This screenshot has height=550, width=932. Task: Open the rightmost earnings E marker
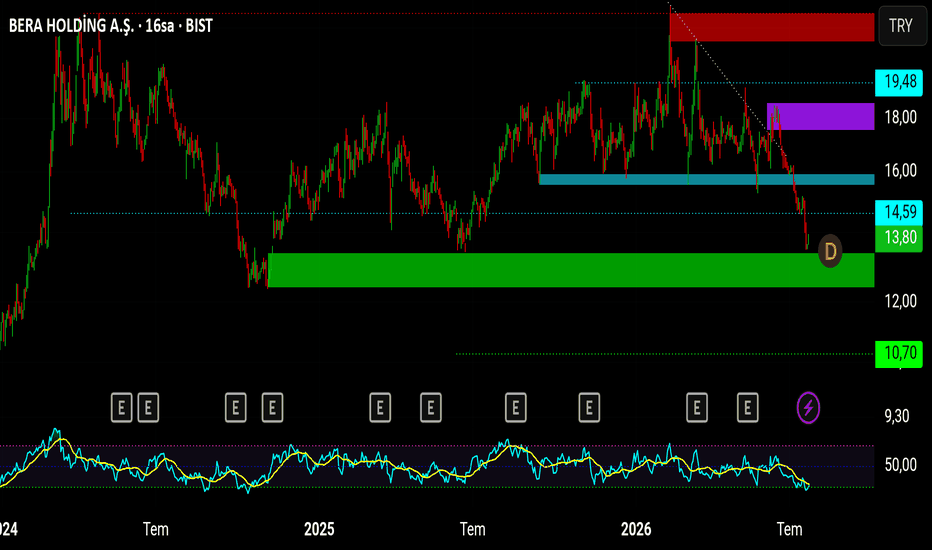tap(748, 408)
